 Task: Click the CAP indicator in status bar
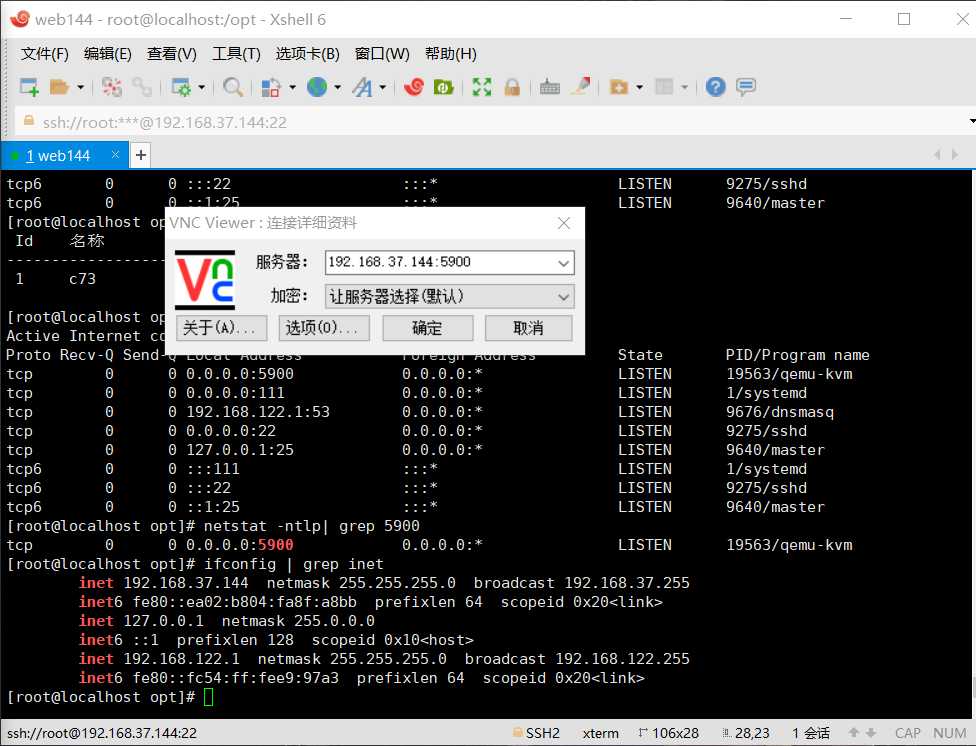coord(908,733)
